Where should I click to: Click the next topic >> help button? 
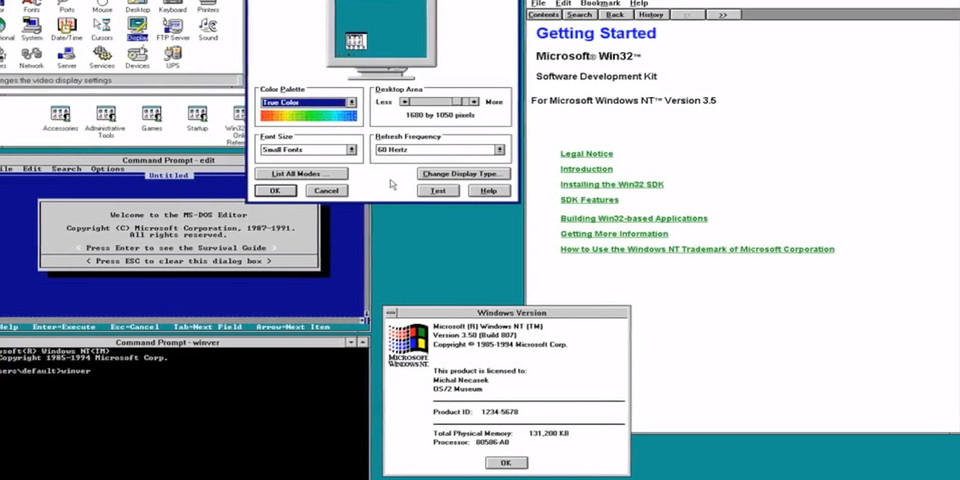pos(723,15)
